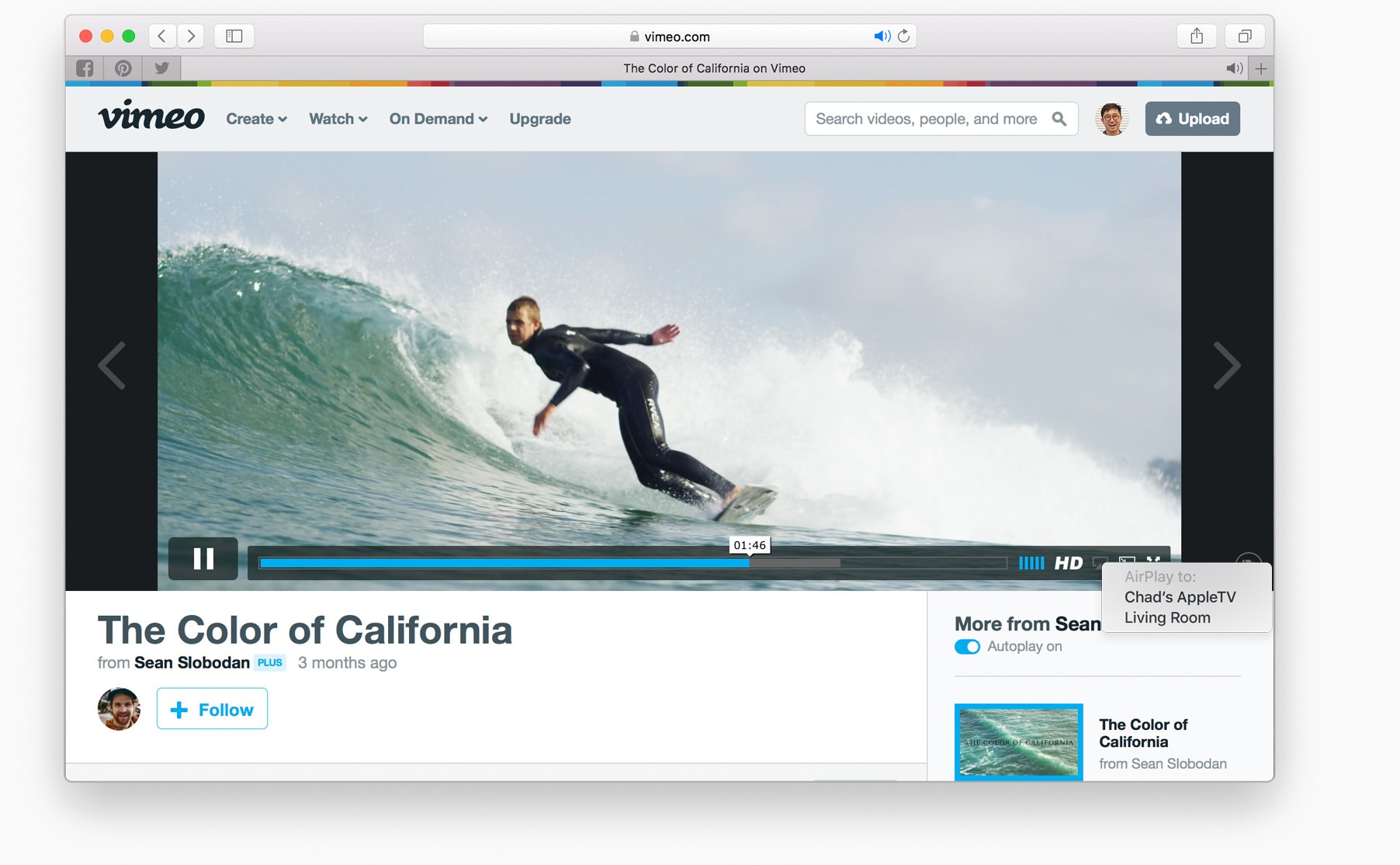Go to Vimeo home via logo
The width and height of the screenshot is (1400, 865).
pos(151,116)
